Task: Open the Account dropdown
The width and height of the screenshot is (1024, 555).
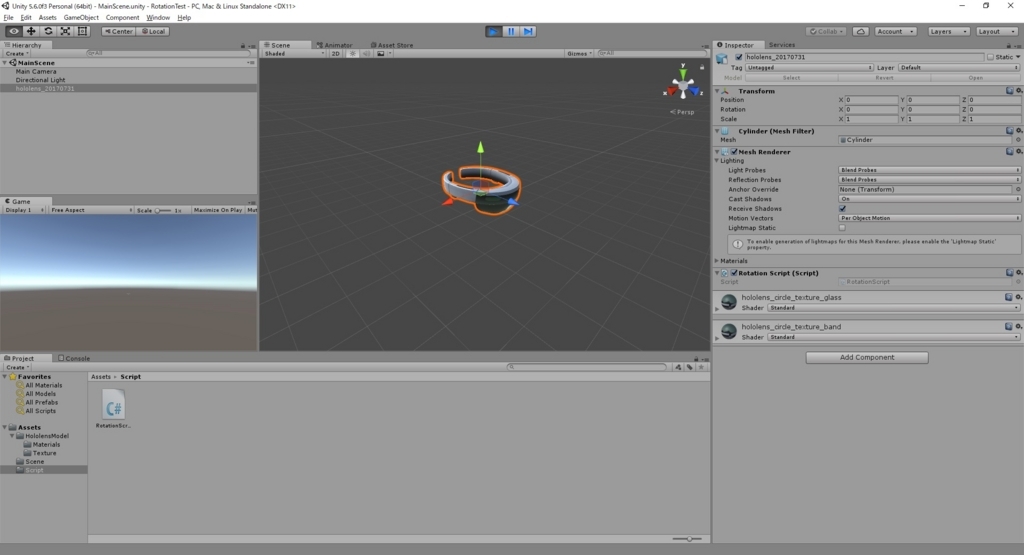Action: click(895, 31)
